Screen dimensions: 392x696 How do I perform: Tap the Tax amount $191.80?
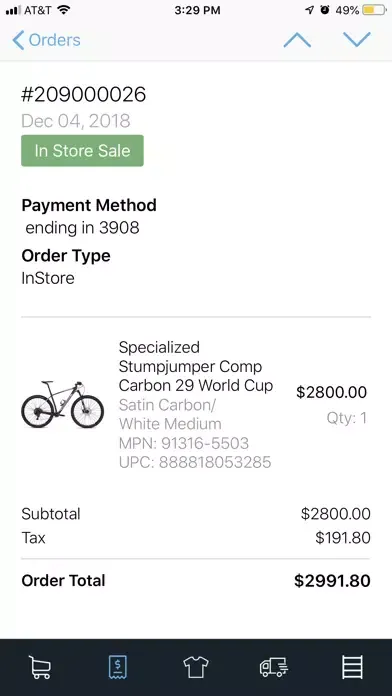[x=343, y=538]
